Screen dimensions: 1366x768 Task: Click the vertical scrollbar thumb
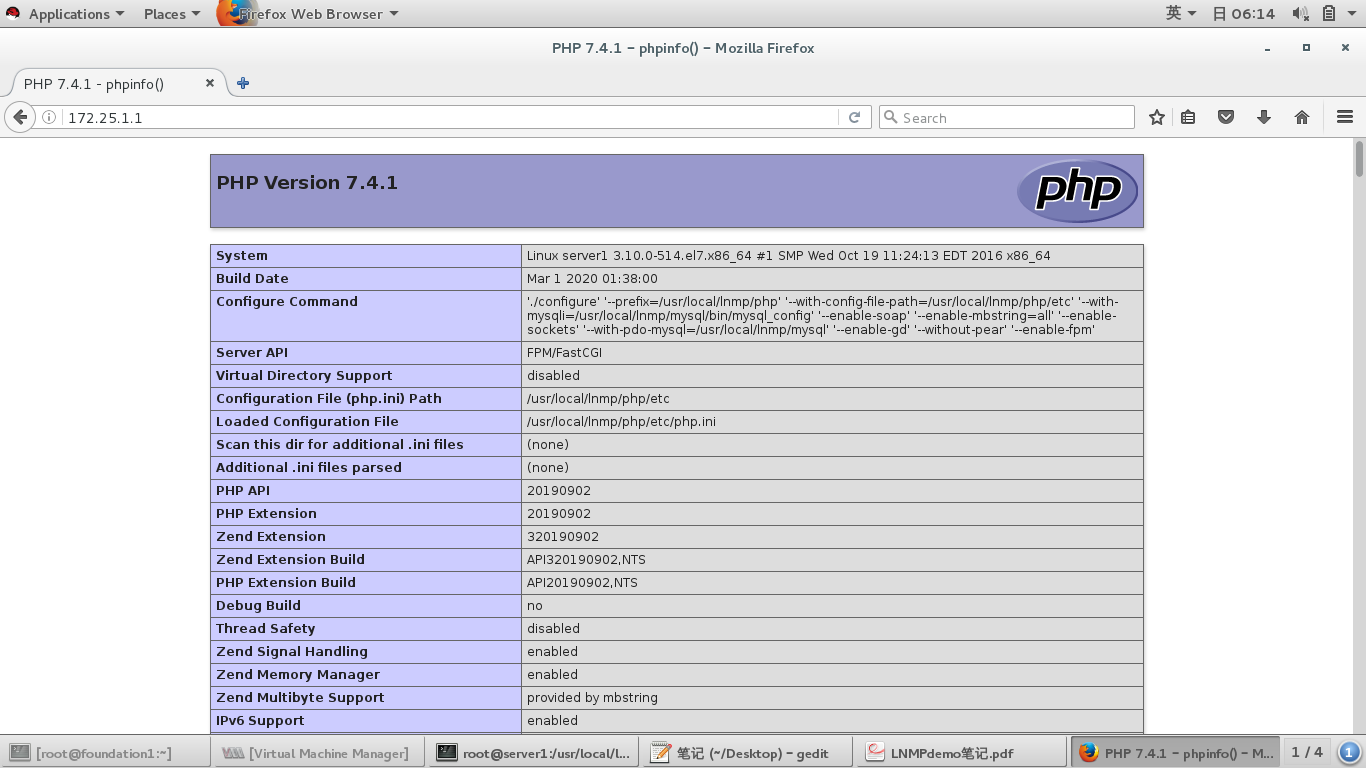coord(1359,159)
